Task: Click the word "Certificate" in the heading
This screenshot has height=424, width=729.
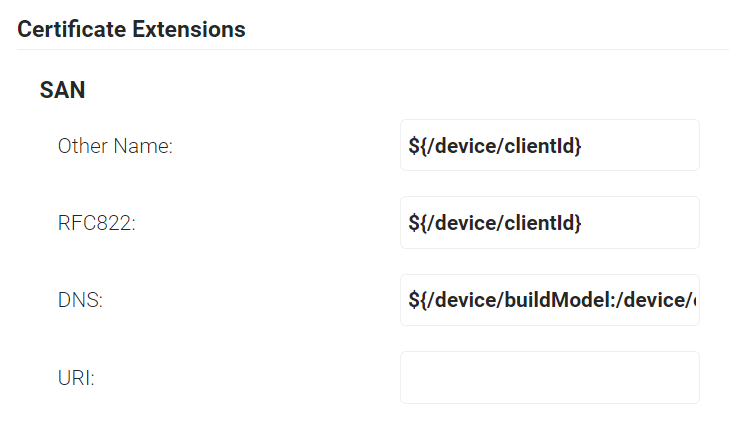Action: point(72,29)
